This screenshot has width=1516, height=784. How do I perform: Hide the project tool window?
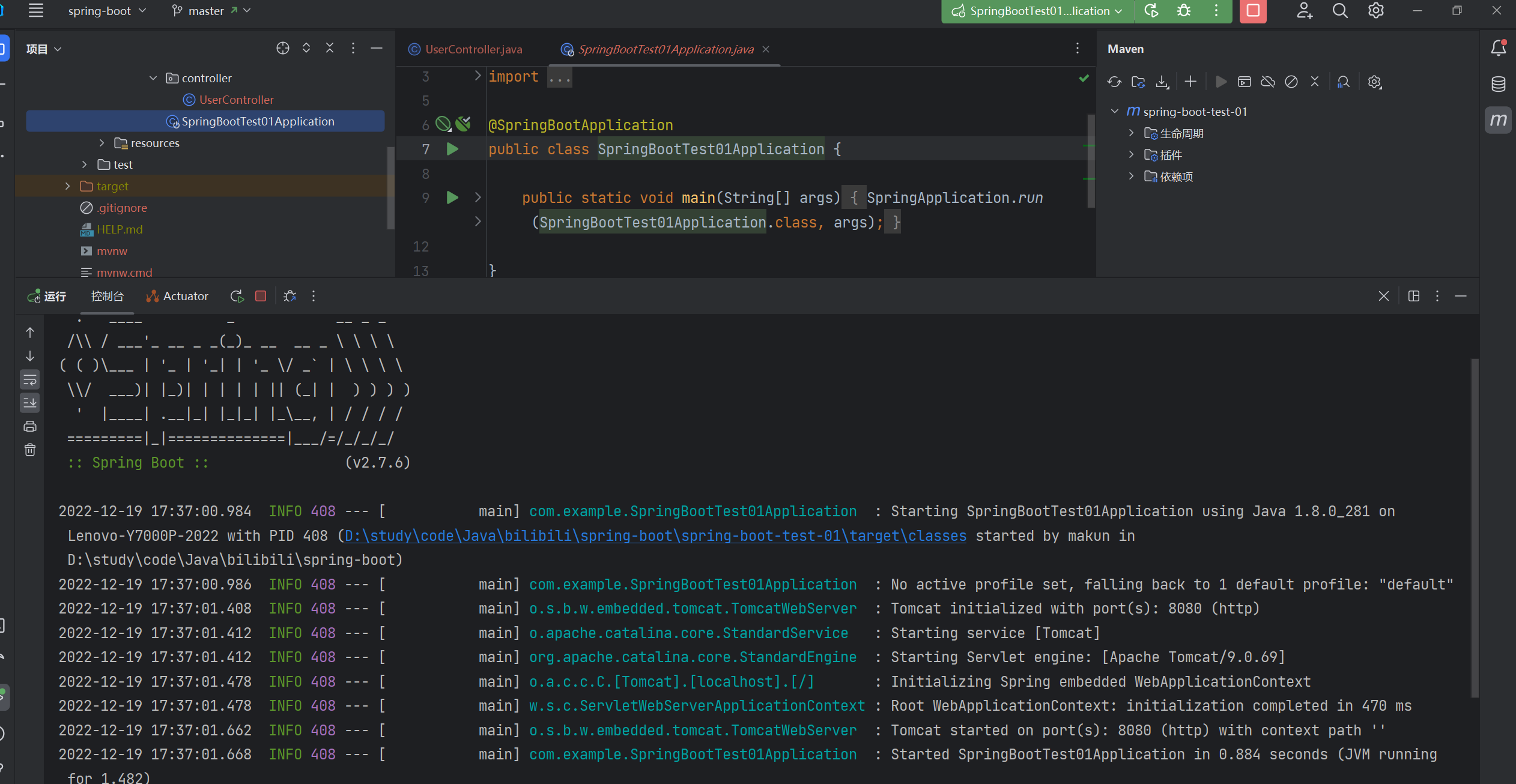point(377,48)
